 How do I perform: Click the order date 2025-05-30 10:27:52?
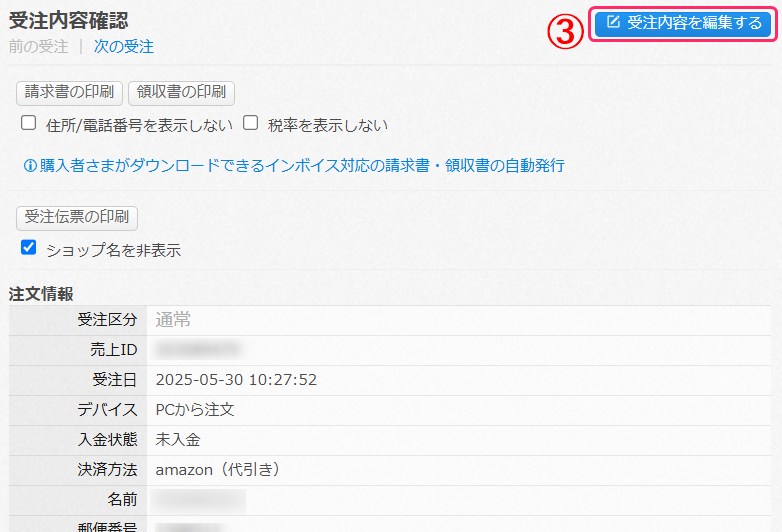click(x=236, y=380)
